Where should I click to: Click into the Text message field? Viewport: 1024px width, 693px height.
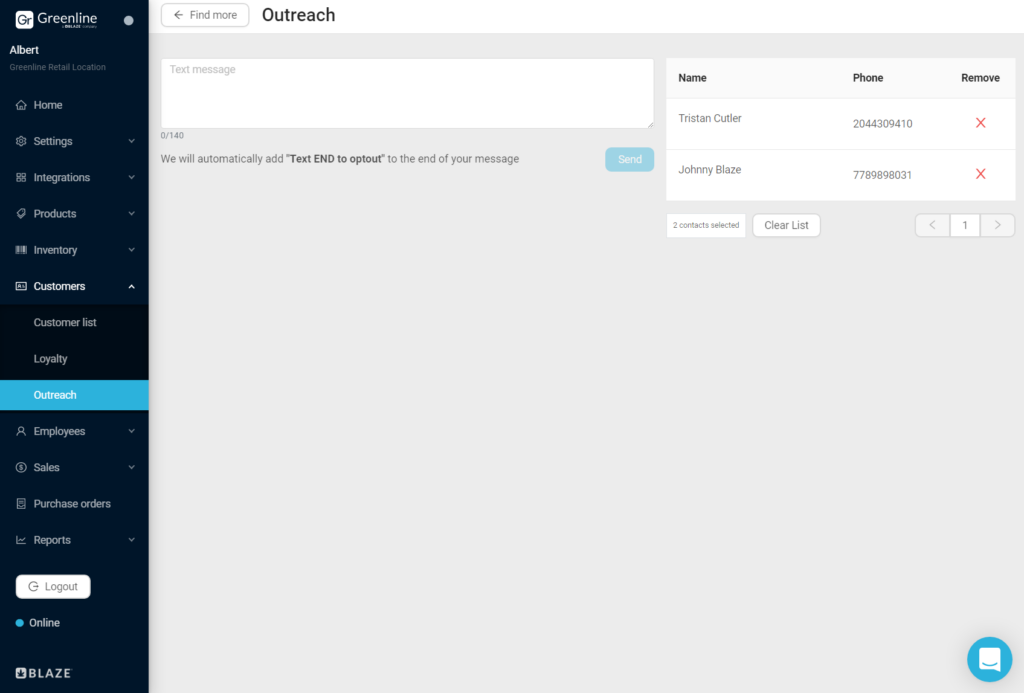coord(407,93)
